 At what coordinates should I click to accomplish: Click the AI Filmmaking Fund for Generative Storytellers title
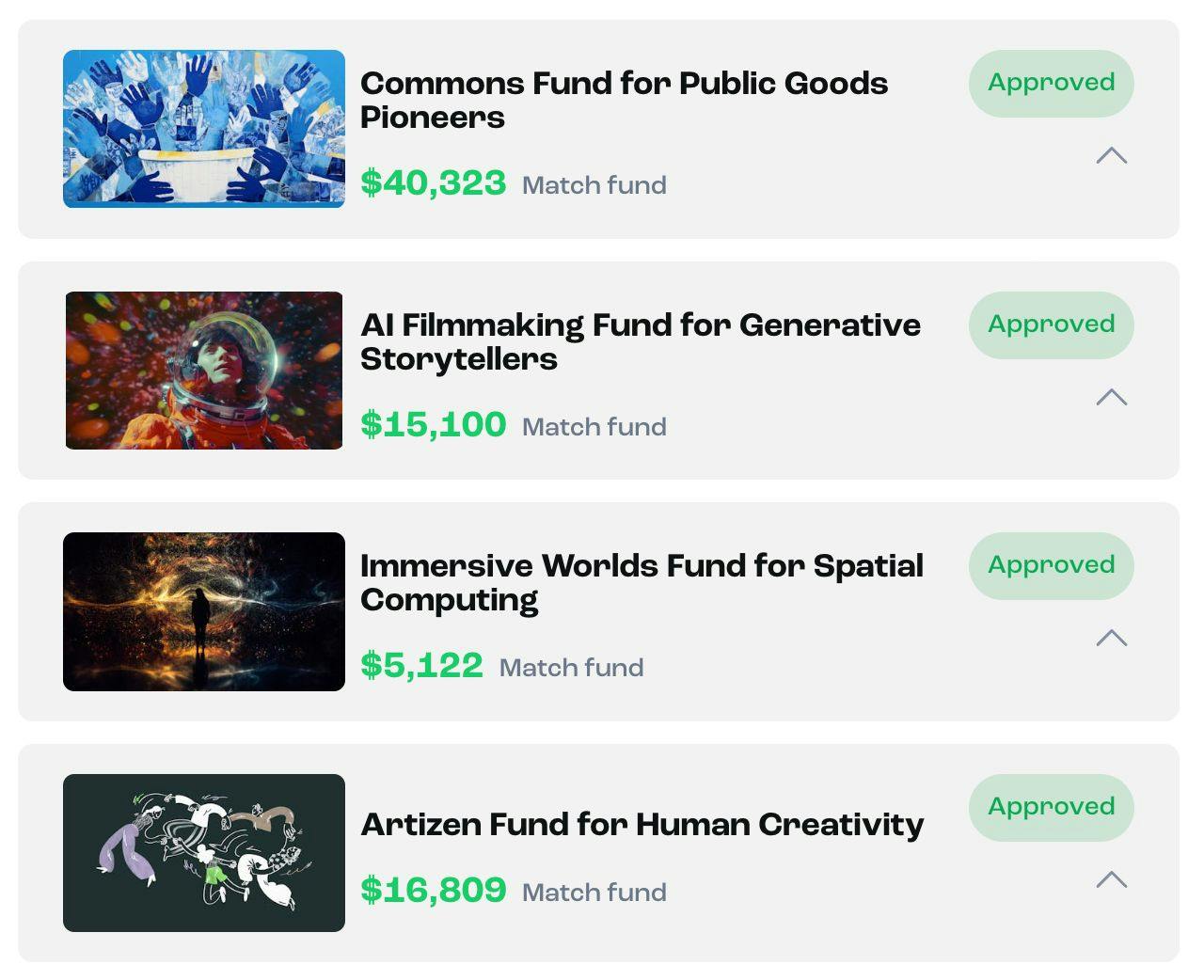tap(640, 341)
